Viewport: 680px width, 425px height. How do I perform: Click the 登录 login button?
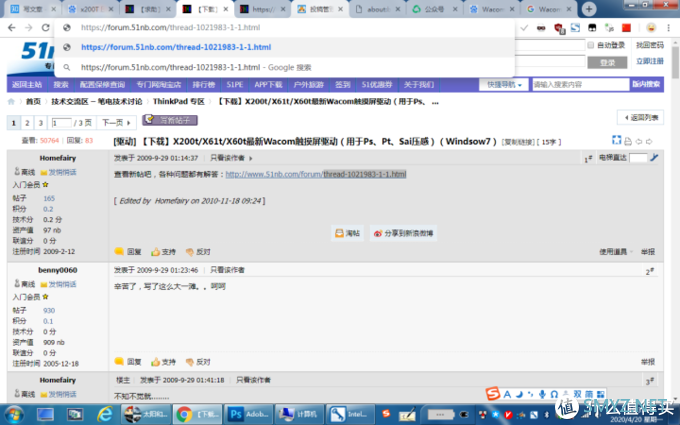[x=607, y=62]
